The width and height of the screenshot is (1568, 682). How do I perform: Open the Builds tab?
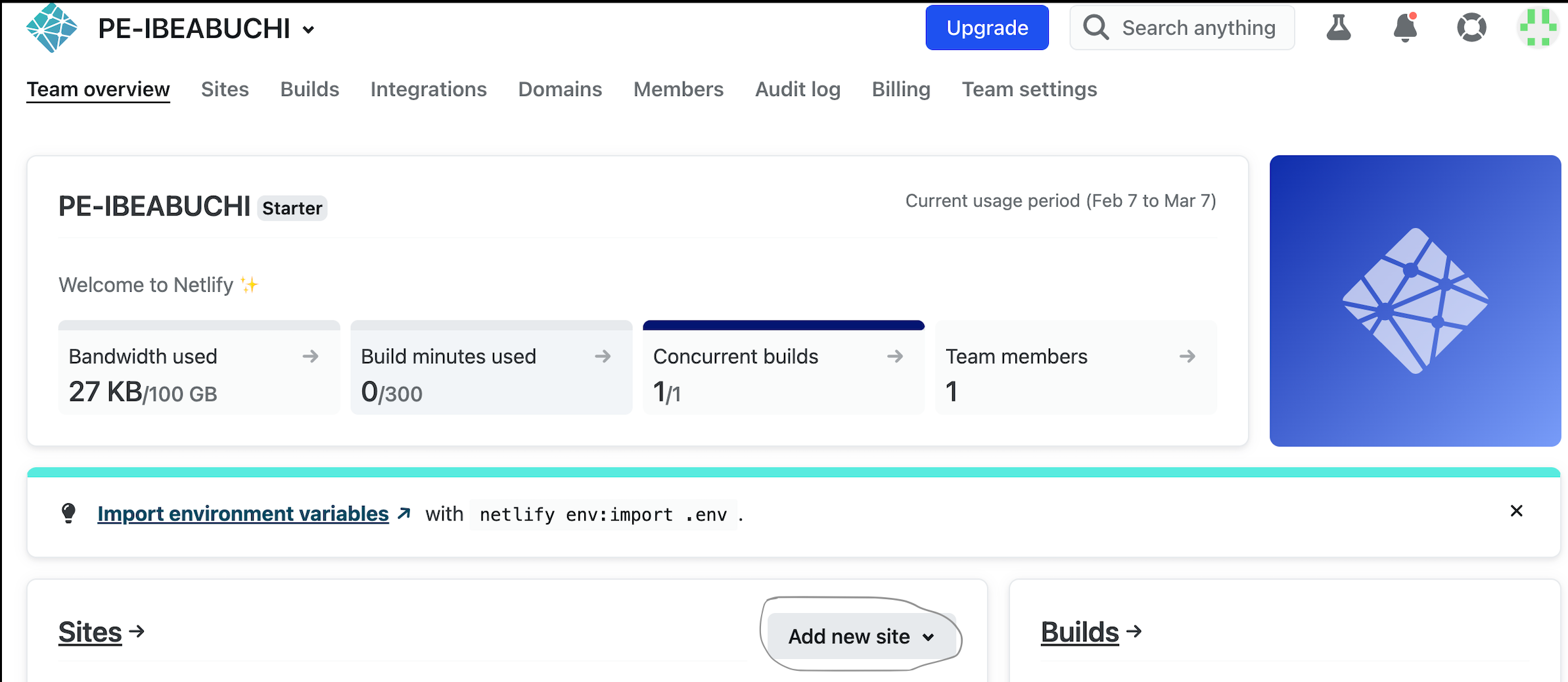pyautogui.click(x=310, y=89)
